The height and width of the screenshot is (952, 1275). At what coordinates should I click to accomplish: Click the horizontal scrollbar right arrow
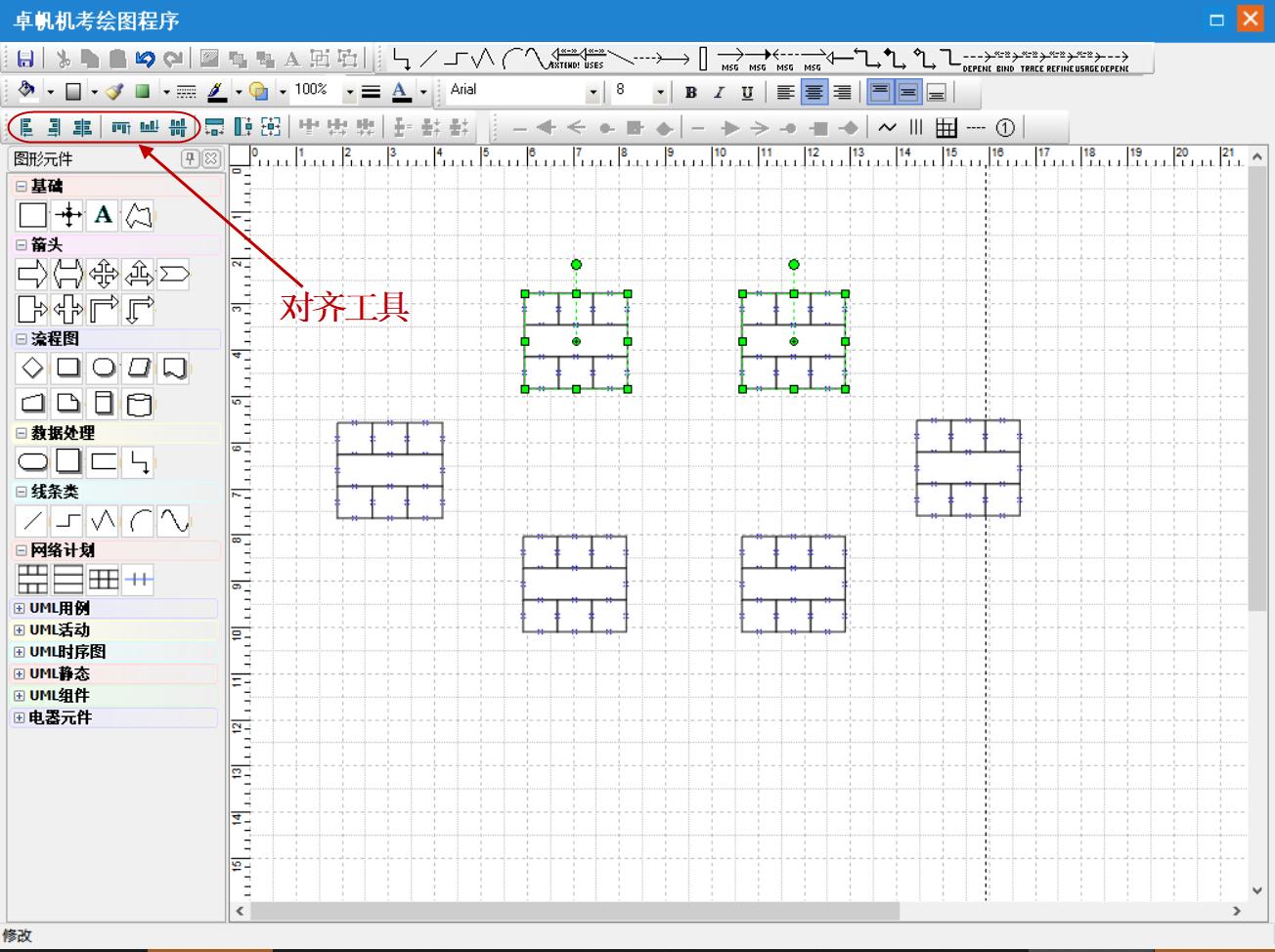pyautogui.click(x=1237, y=911)
